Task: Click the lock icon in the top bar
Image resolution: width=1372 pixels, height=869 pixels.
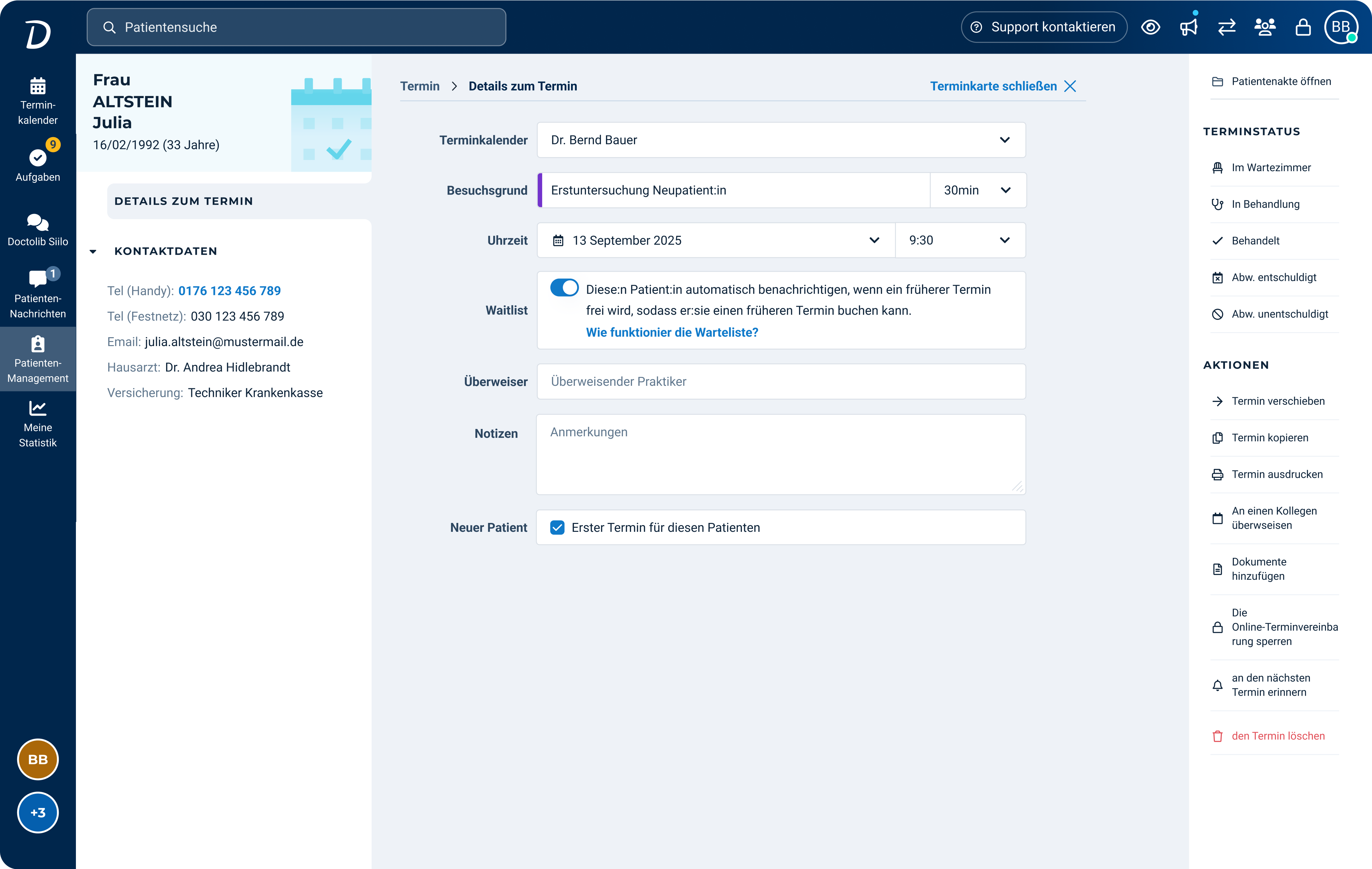Action: point(1303,27)
